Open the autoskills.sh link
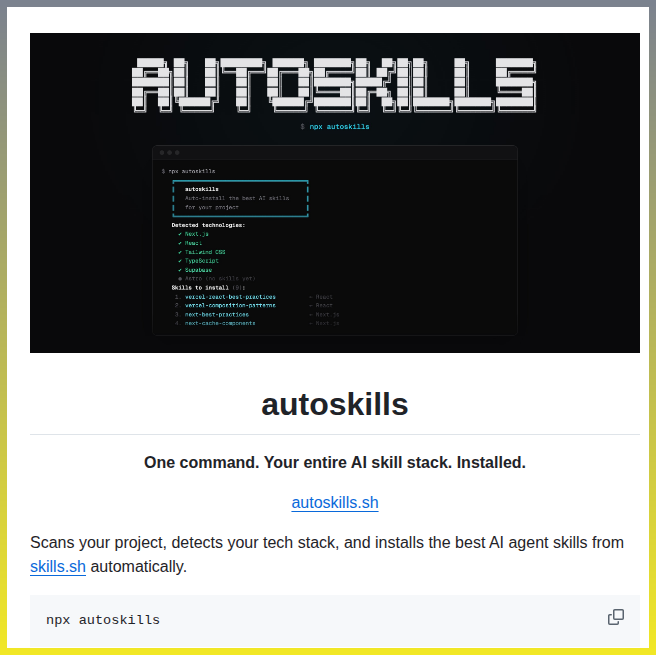The width and height of the screenshot is (656, 655). [x=335, y=502]
